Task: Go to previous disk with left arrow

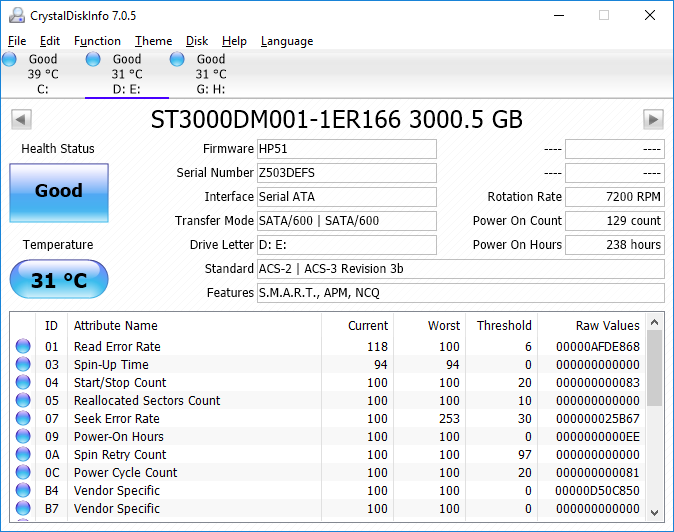Action: tap(20, 120)
